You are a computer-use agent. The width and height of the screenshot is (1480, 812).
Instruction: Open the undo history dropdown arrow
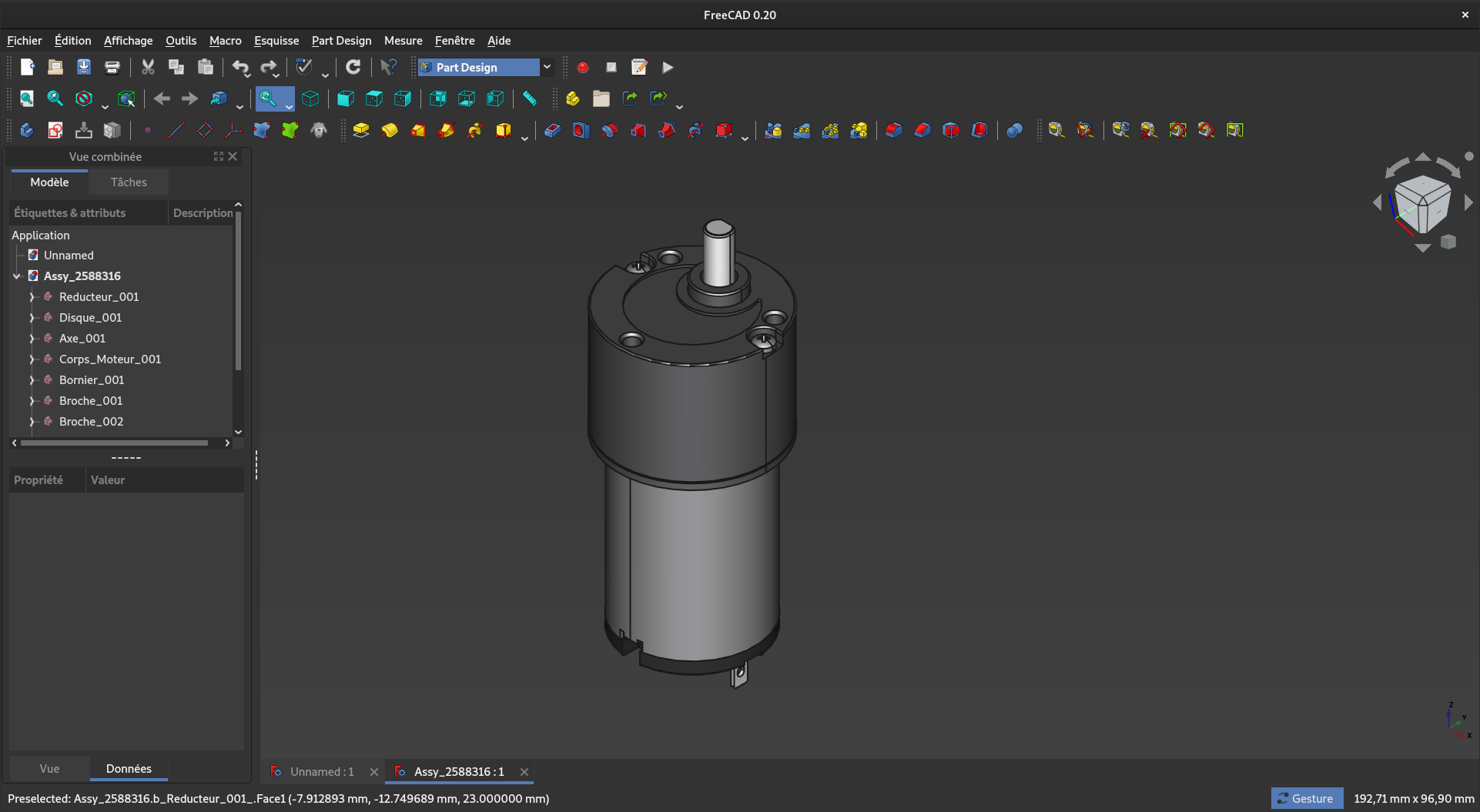click(248, 75)
